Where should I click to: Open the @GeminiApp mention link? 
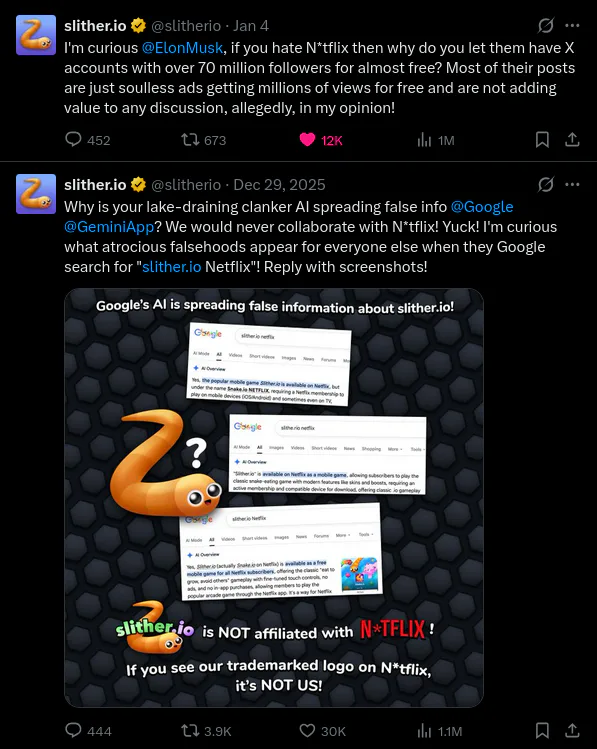pyautogui.click(x=109, y=226)
